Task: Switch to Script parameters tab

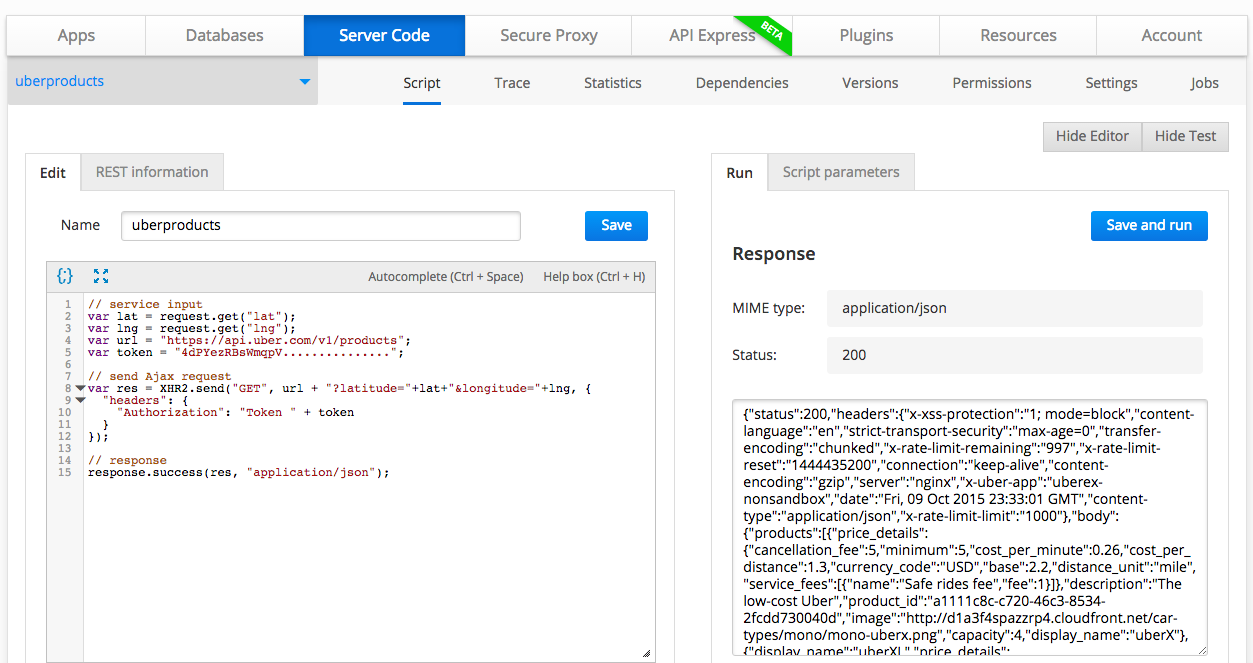Action: pos(841,172)
